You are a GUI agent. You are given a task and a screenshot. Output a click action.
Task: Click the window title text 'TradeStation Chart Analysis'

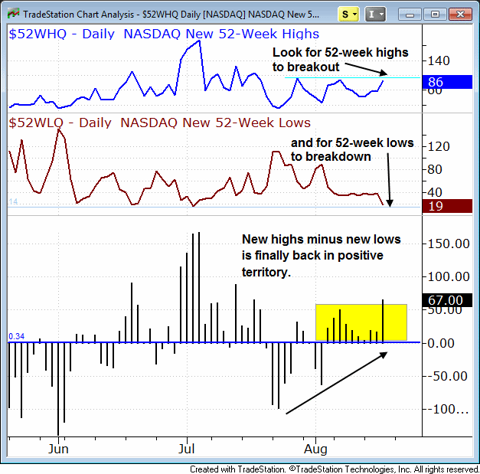click(79, 15)
